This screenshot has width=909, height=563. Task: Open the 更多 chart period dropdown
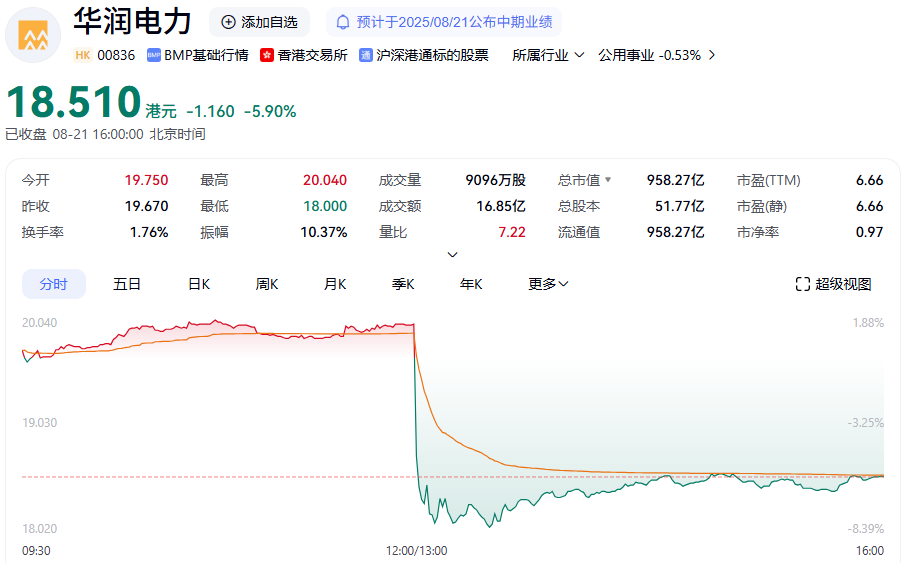pos(548,284)
